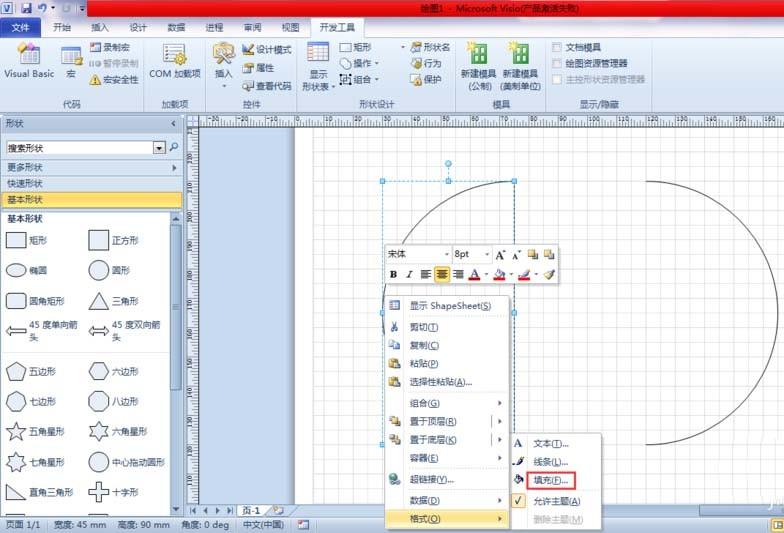Image resolution: width=784 pixels, height=533 pixels.
Task: Open the 行为 behavior dialog
Action: tap(426, 64)
